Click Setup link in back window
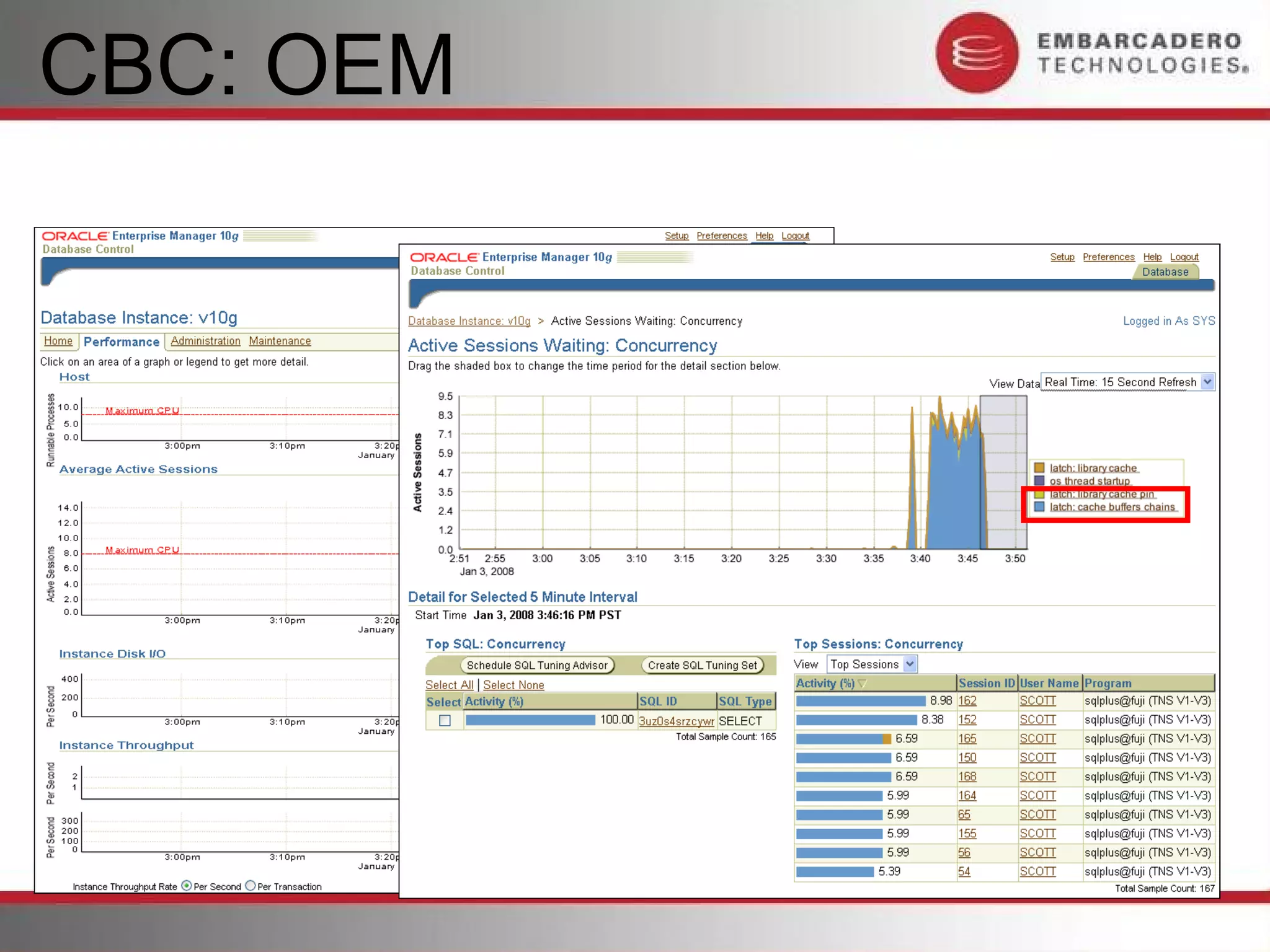 point(677,236)
